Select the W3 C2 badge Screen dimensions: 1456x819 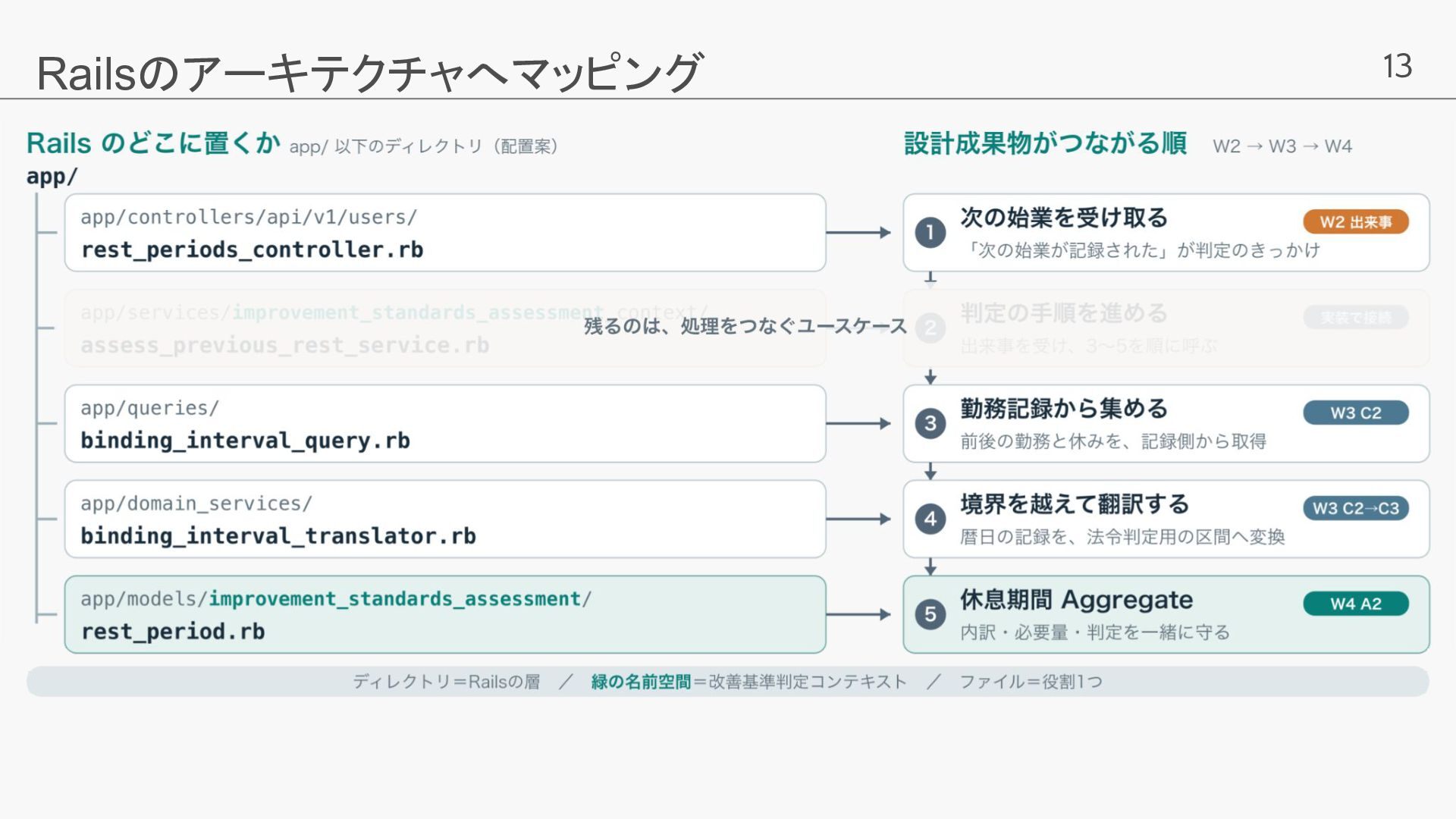pyautogui.click(x=1356, y=413)
